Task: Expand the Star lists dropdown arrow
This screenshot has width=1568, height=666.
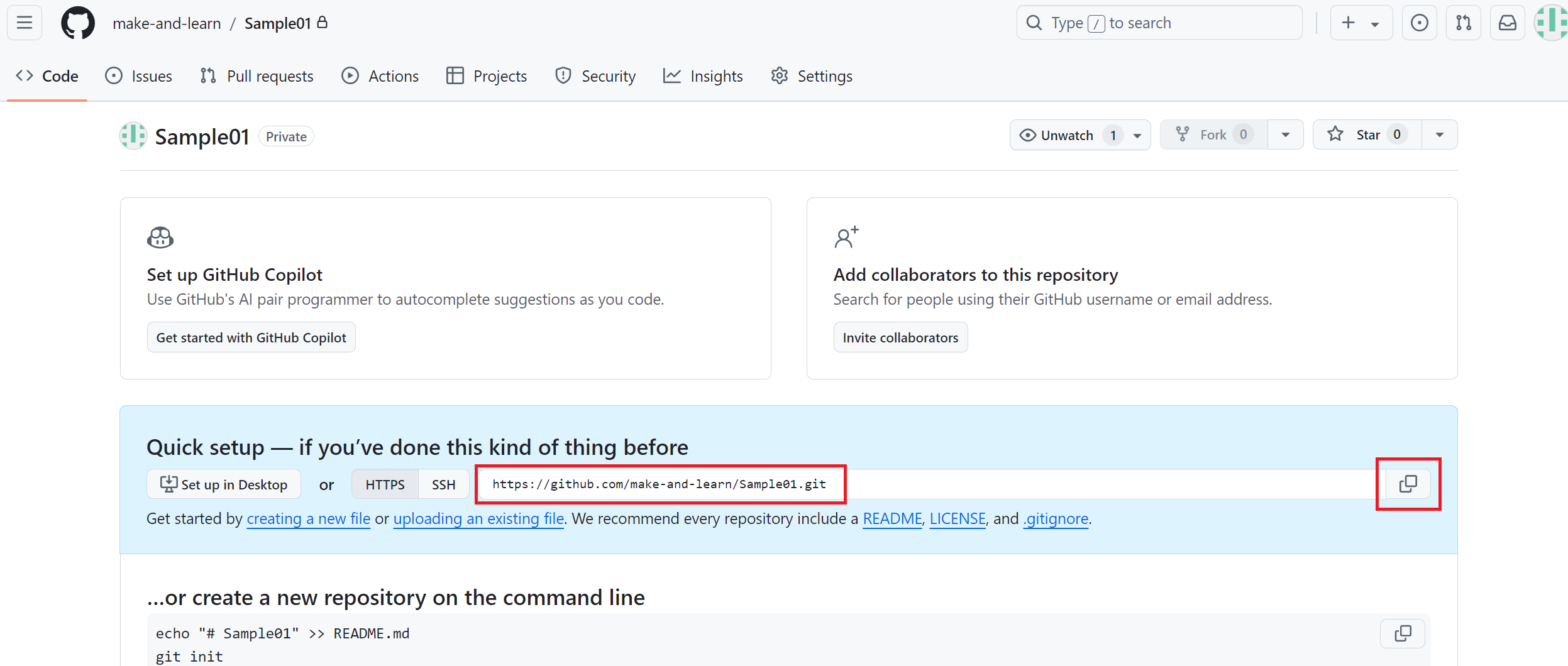Action: click(1440, 135)
